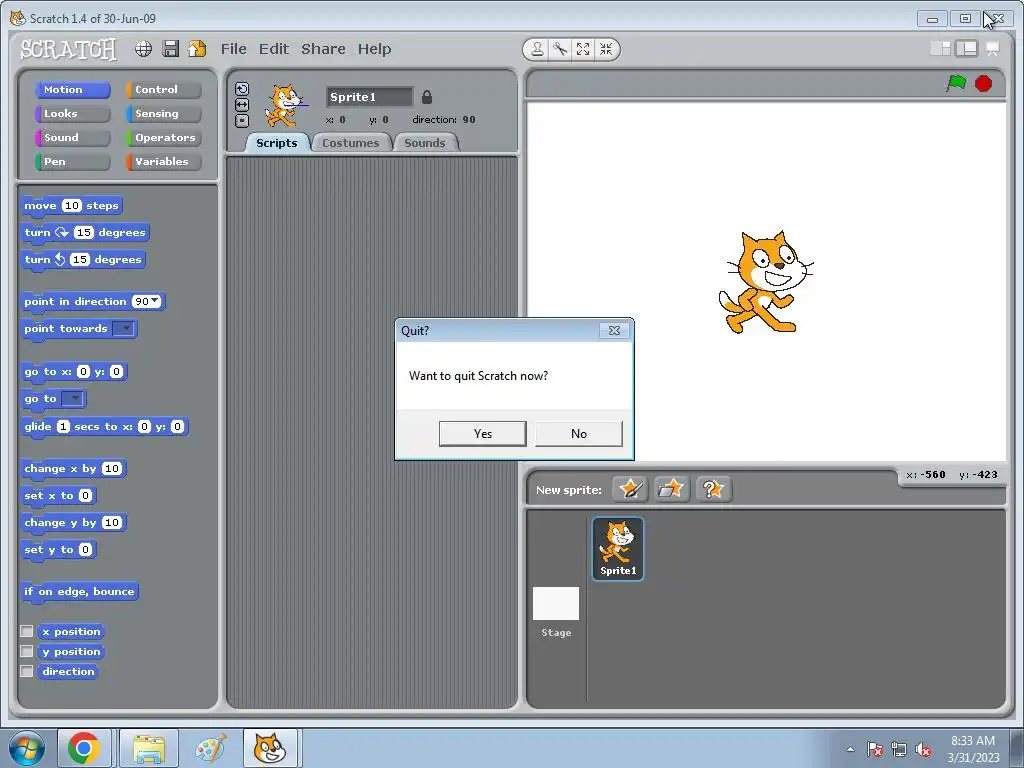The width and height of the screenshot is (1024, 768).
Task: Open Chrome from the taskbar
Action: 84,748
